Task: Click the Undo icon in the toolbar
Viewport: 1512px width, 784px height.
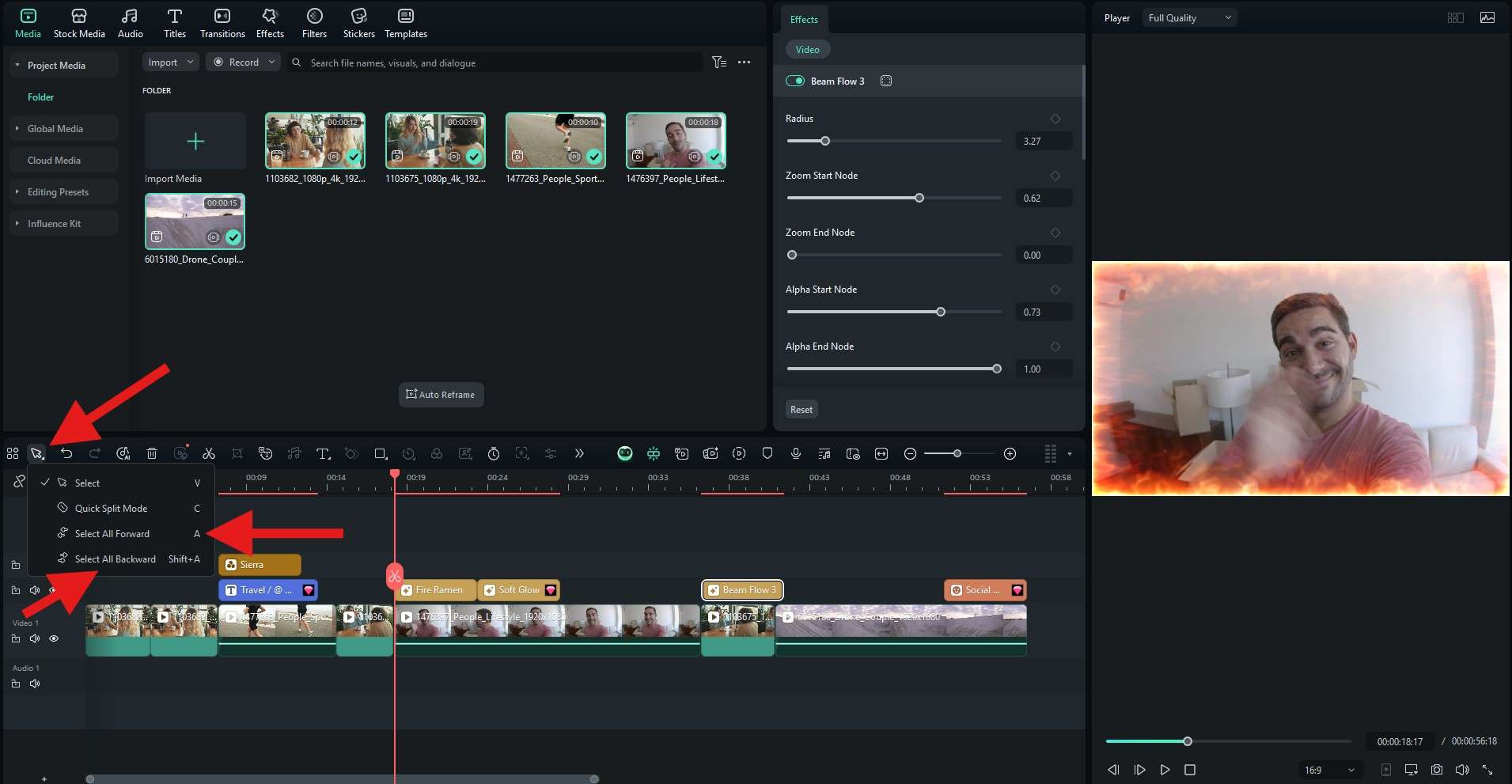Action: (67, 453)
